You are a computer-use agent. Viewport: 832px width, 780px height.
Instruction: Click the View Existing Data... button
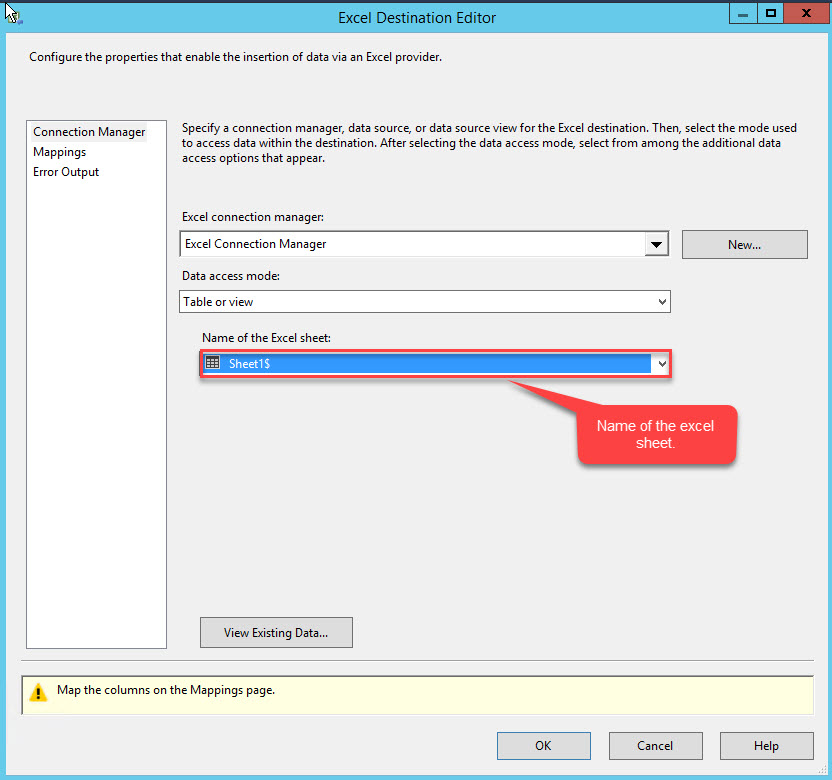tap(276, 632)
